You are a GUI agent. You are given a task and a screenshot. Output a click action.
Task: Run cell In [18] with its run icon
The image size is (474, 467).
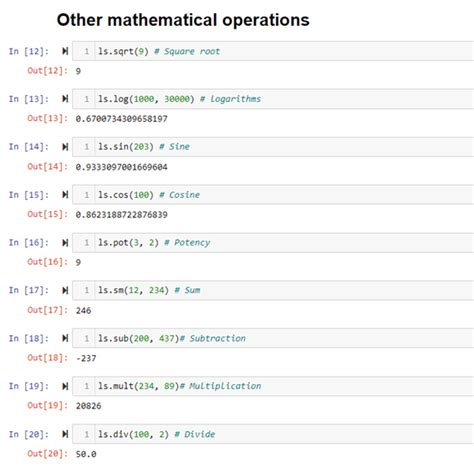pos(65,338)
